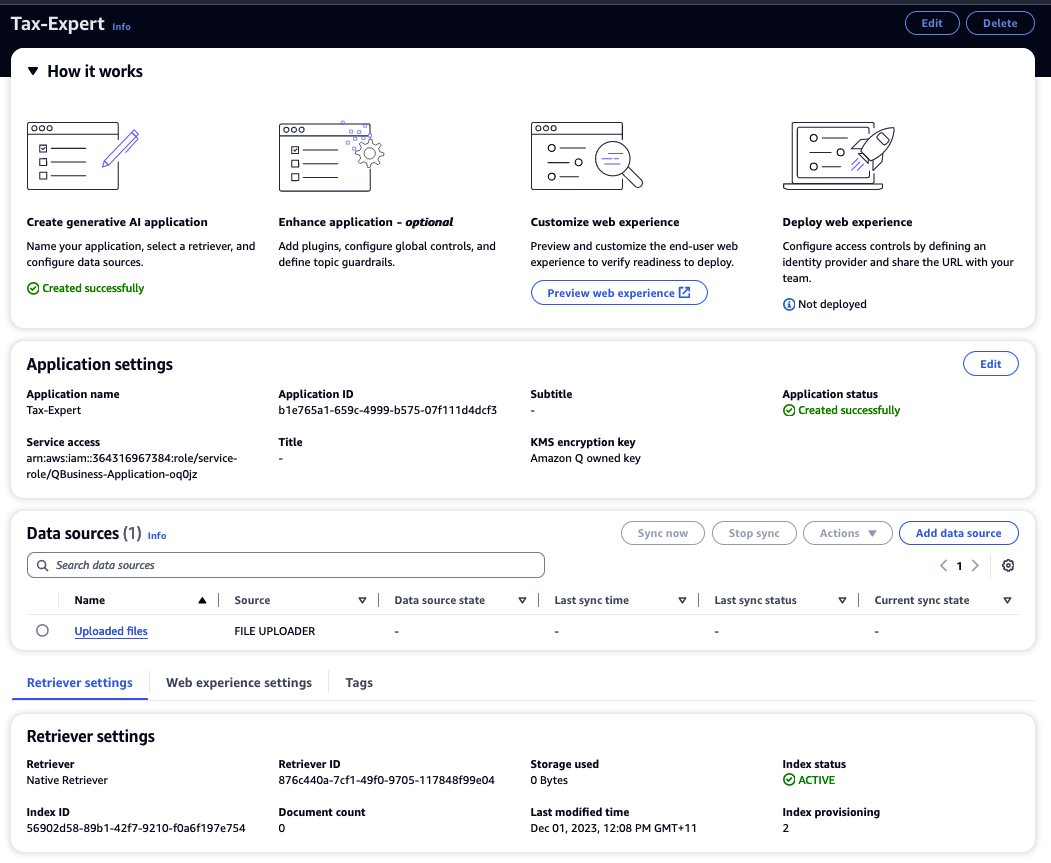Viewport: 1051px width, 863px height.
Task: Click the Not deployed info icon
Action: tap(789, 304)
